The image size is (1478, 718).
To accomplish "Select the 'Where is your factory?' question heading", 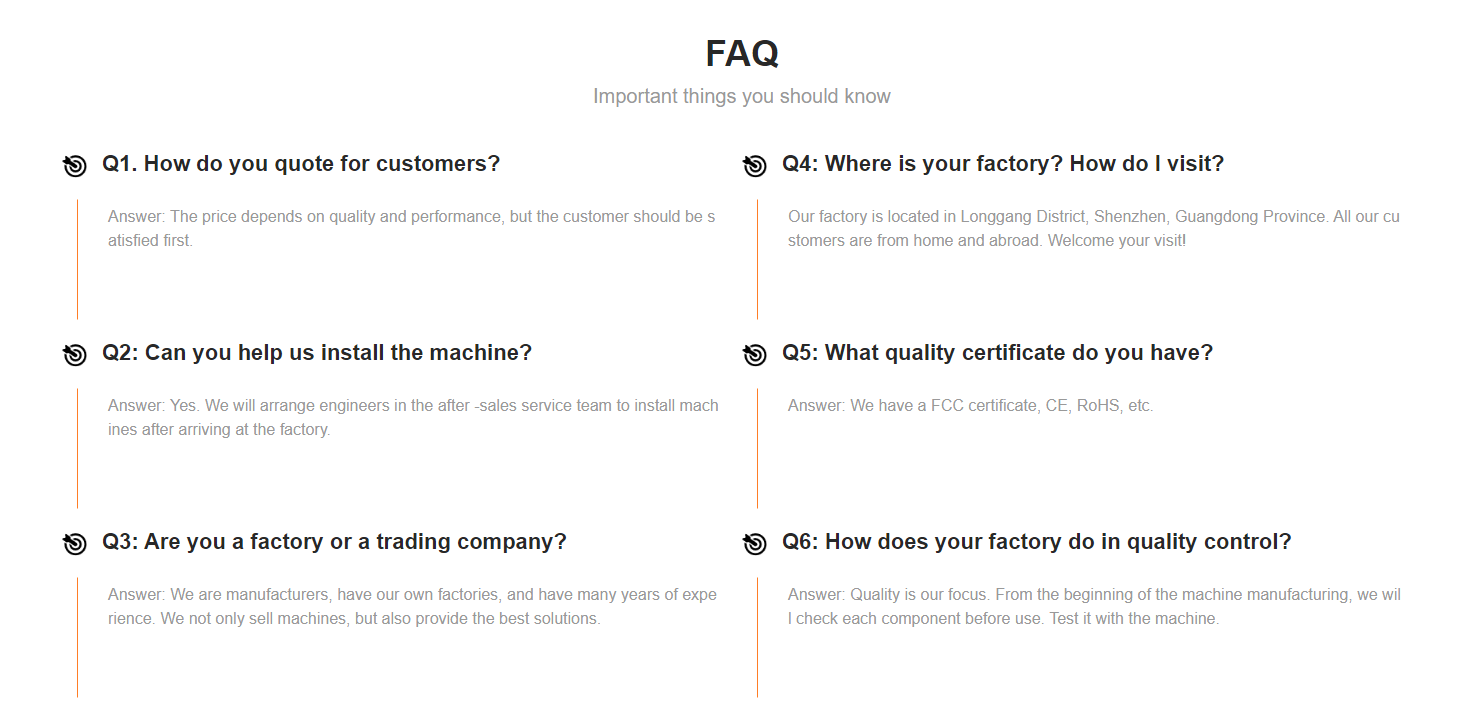I will 1003,164.
